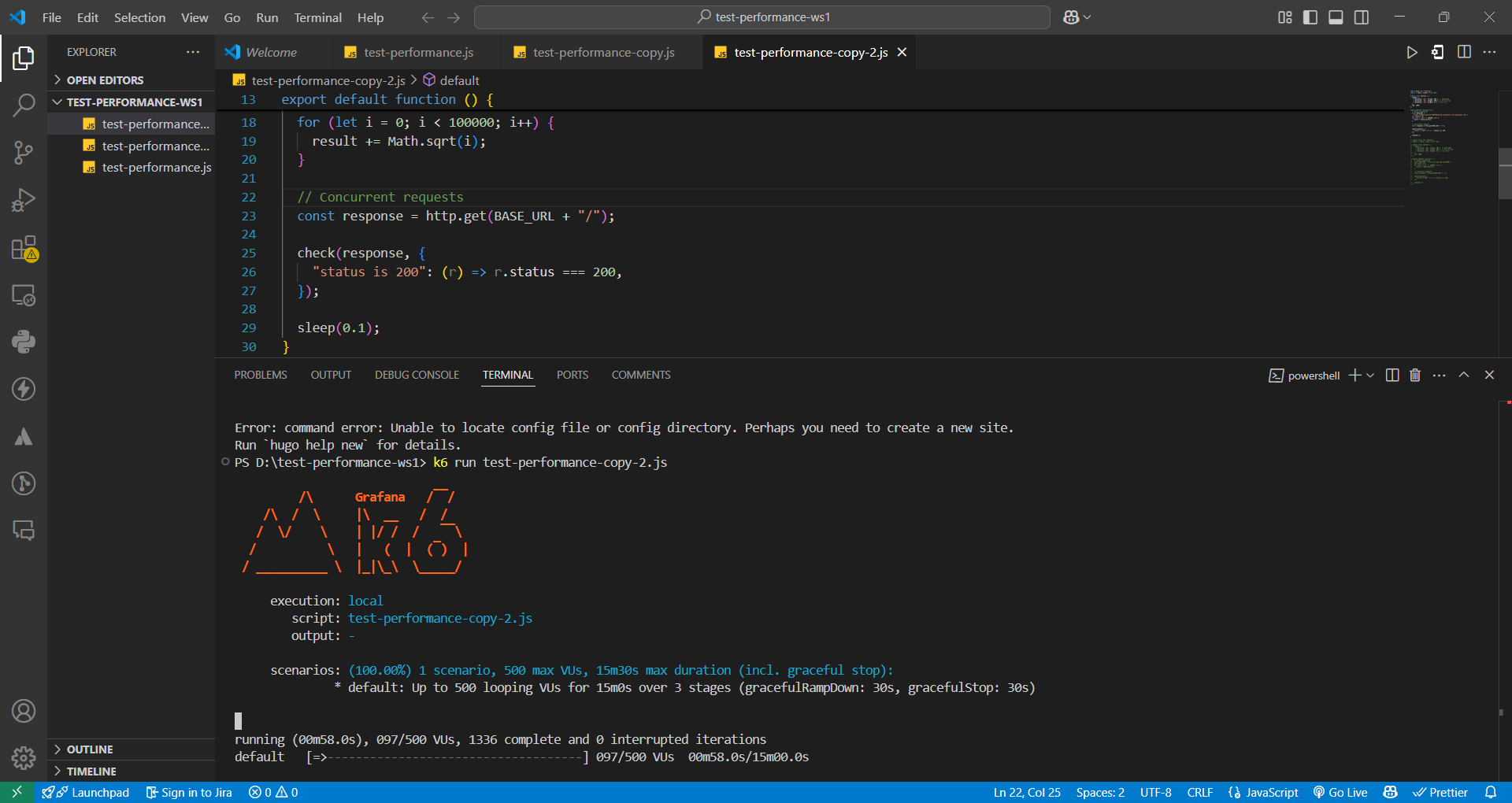Open Source Control view
1512x803 pixels.
coord(24,153)
